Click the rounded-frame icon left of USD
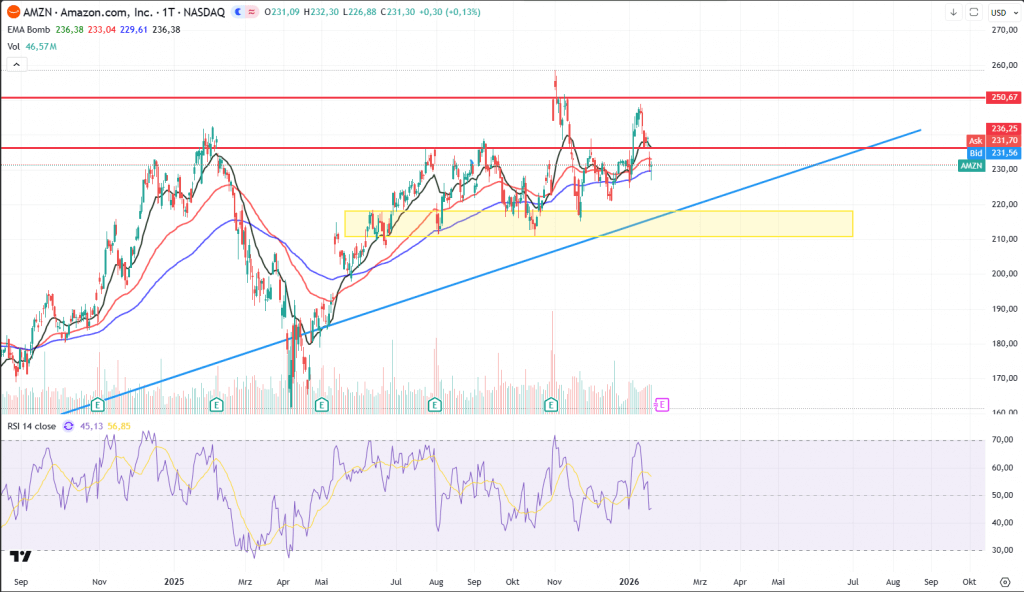The height and width of the screenshot is (592, 1024). pos(973,12)
